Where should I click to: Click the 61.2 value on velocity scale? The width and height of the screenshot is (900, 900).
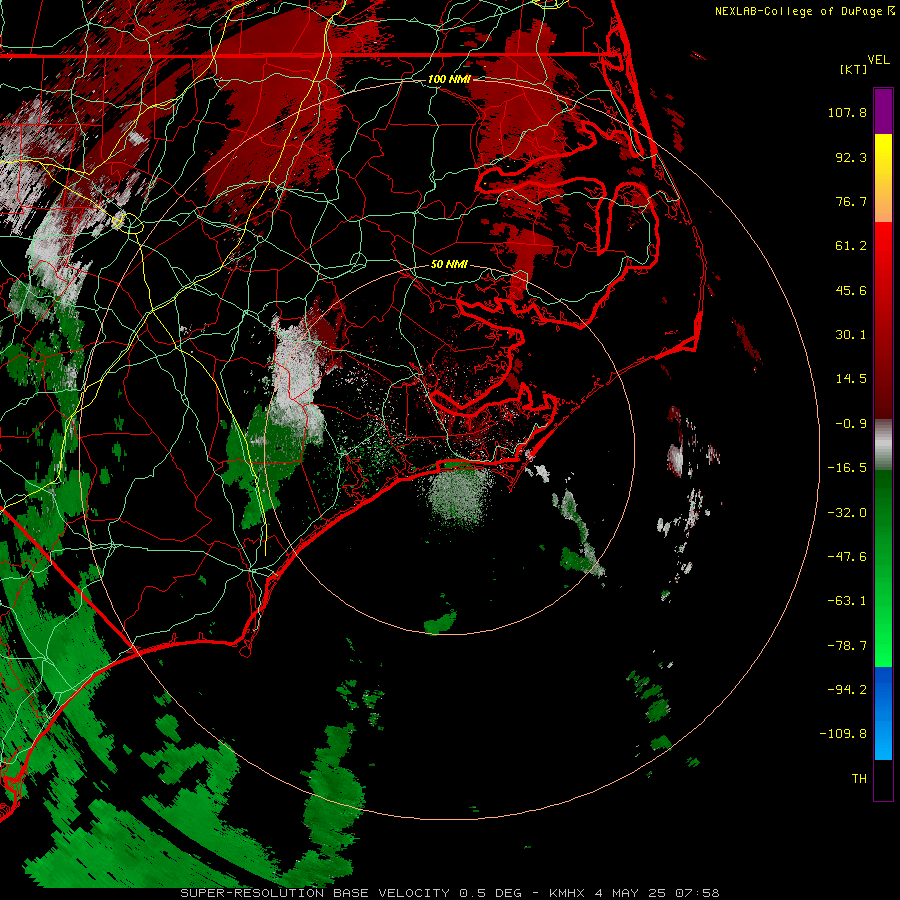pos(851,246)
